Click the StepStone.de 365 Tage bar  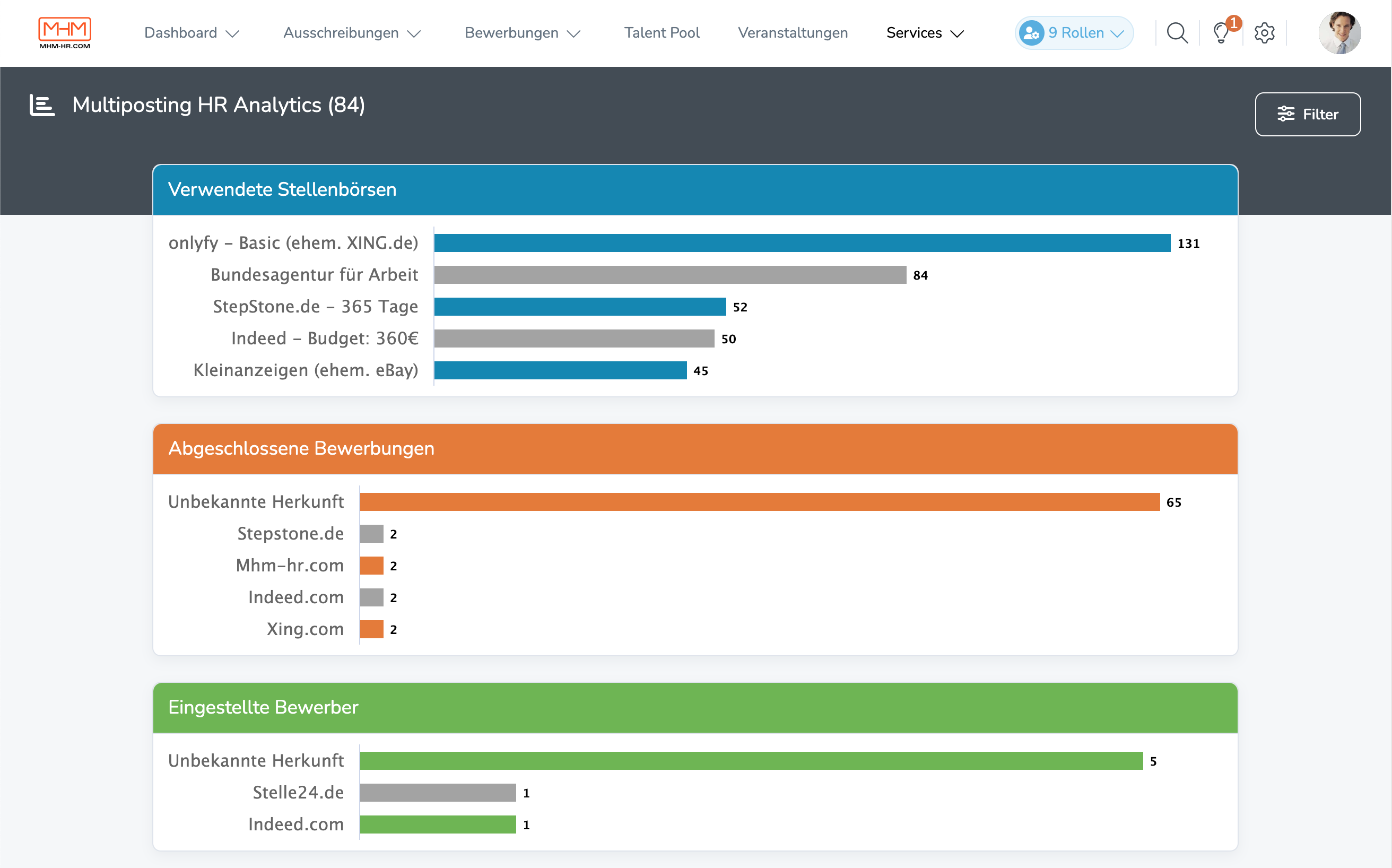tap(580, 307)
